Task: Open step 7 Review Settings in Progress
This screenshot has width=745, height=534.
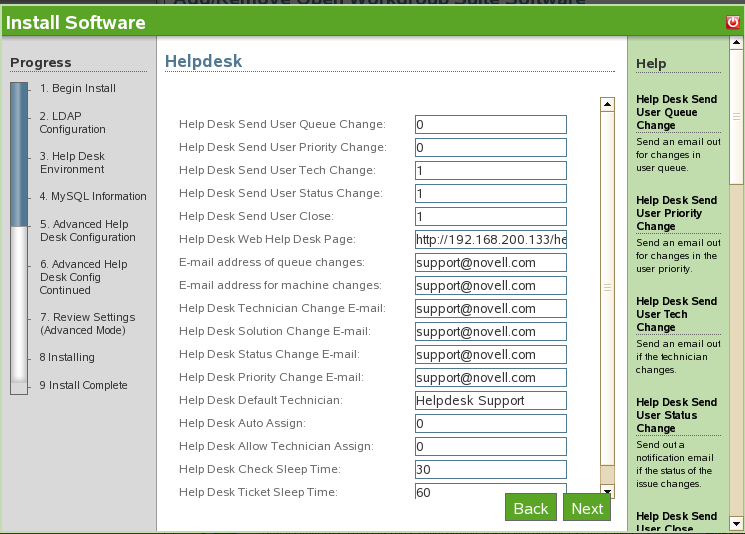Action: pyautogui.click(x=87, y=323)
